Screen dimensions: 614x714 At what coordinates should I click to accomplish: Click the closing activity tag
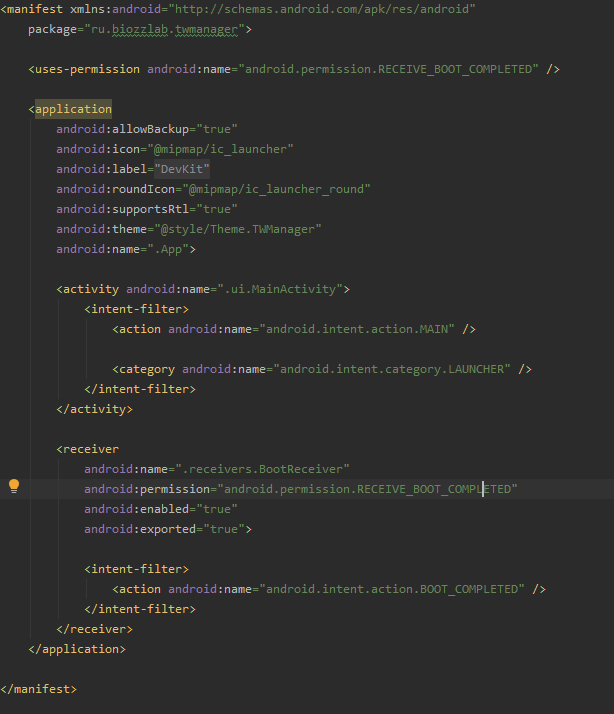[x=95, y=409]
